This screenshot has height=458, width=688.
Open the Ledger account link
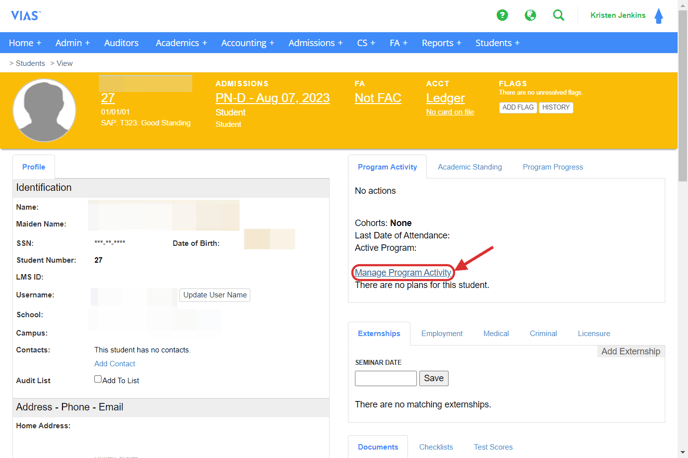(445, 98)
